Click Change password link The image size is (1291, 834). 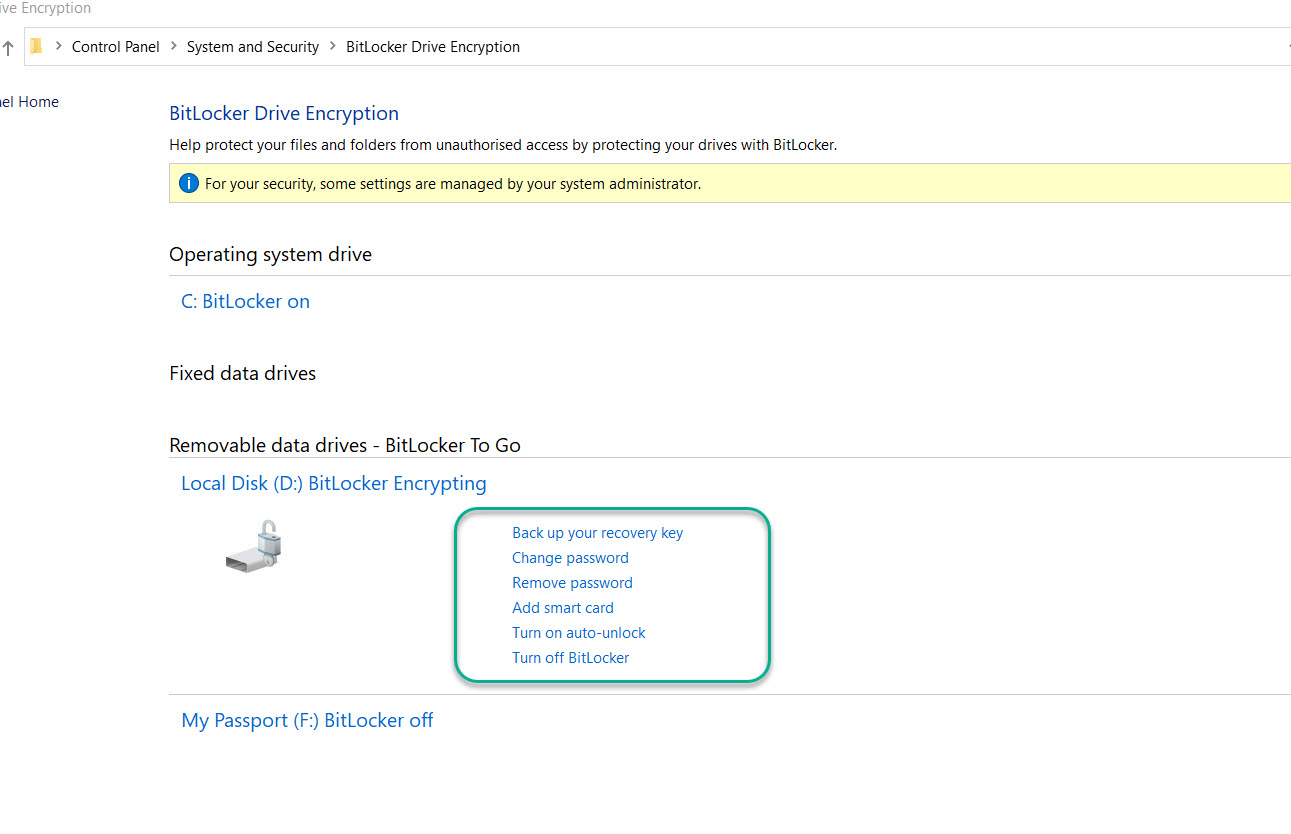570,558
